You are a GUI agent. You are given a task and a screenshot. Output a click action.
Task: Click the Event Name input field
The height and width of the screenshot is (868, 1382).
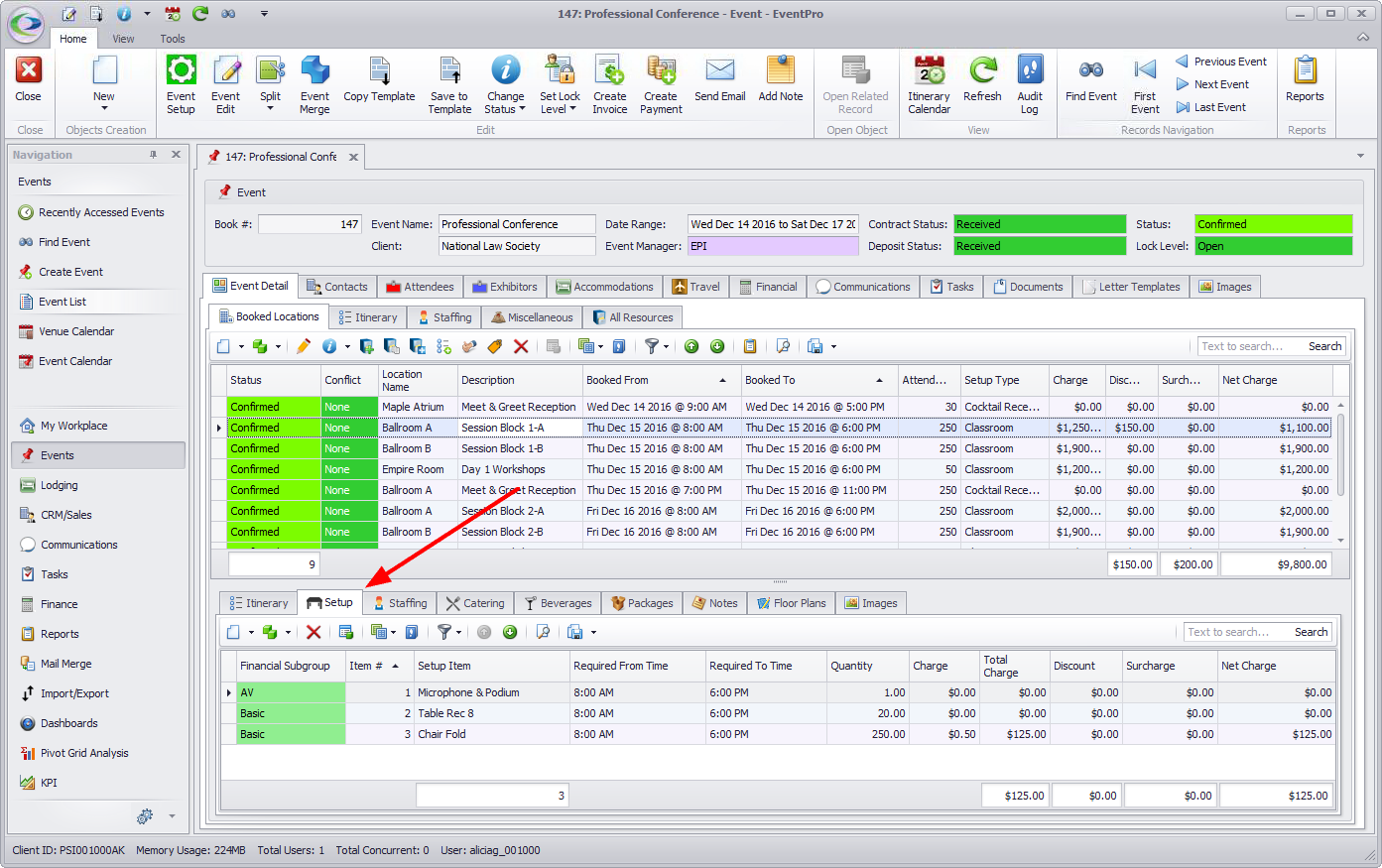tap(518, 224)
